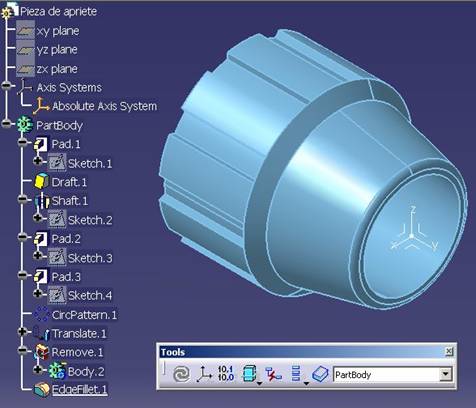Click the Sketch.2 label in tree
Image resolution: width=476 pixels, height=408 pixels.
point(90,220)
